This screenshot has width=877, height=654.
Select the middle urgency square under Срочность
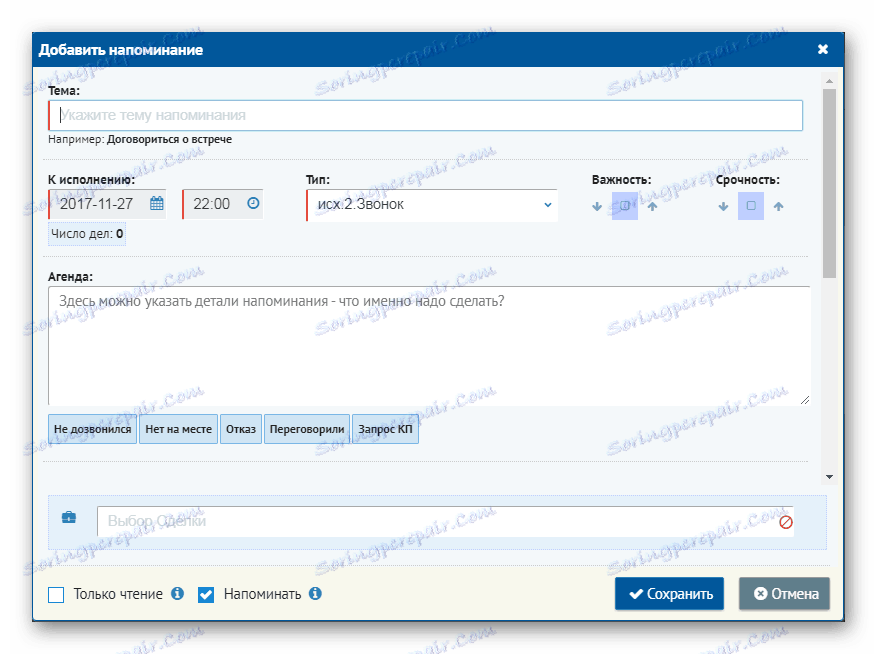pyautogui.click(x=751, y=206)
